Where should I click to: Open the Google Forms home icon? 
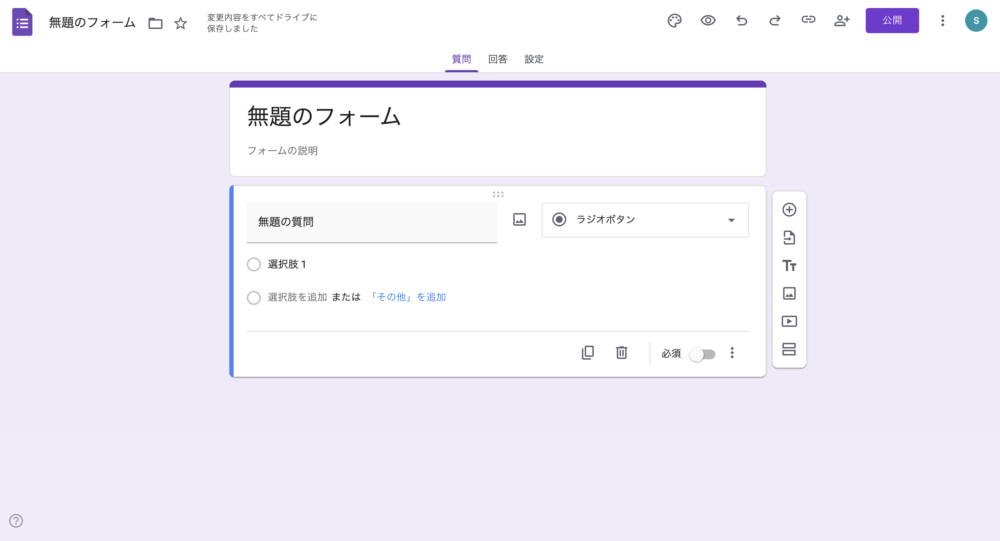tap(22, 22)
